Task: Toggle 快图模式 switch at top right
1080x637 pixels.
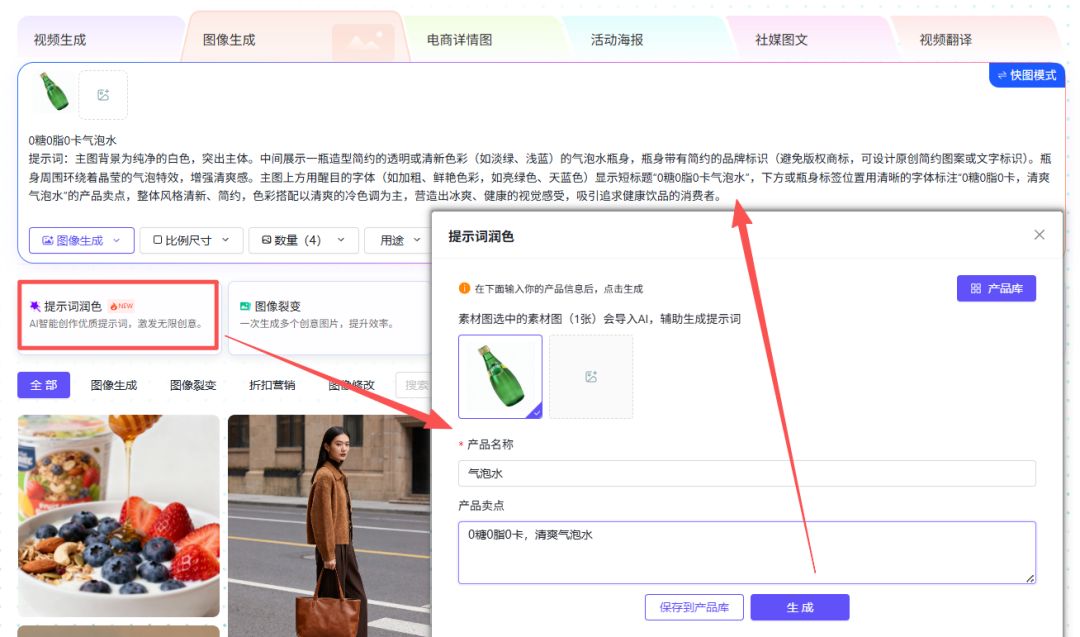Action: point(1026,75)
